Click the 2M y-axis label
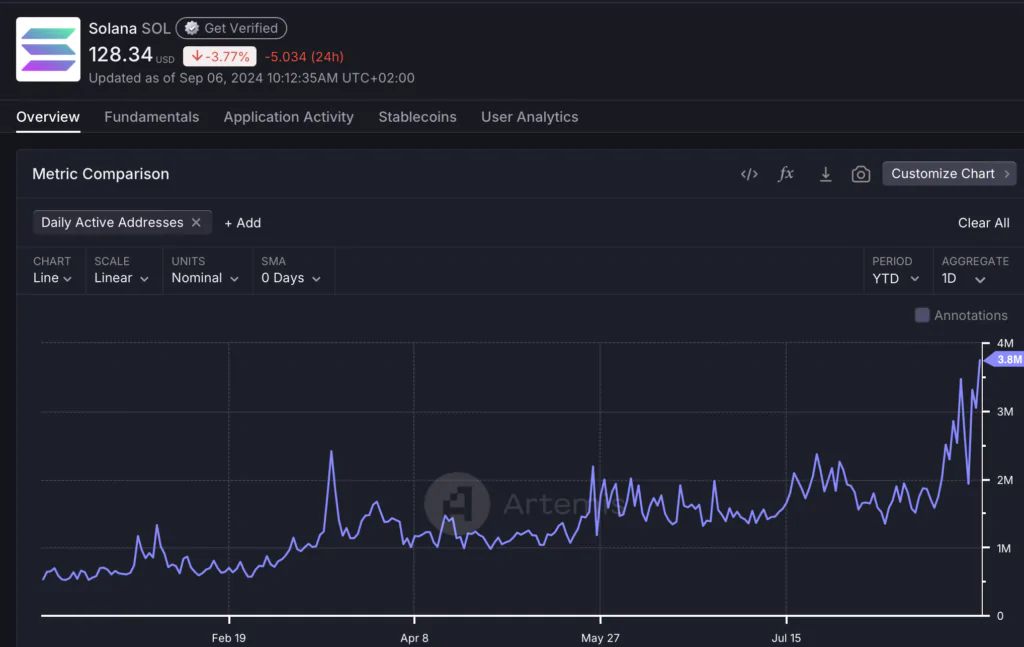Screen dimensions: 1024x647 tap(1005, 481)
